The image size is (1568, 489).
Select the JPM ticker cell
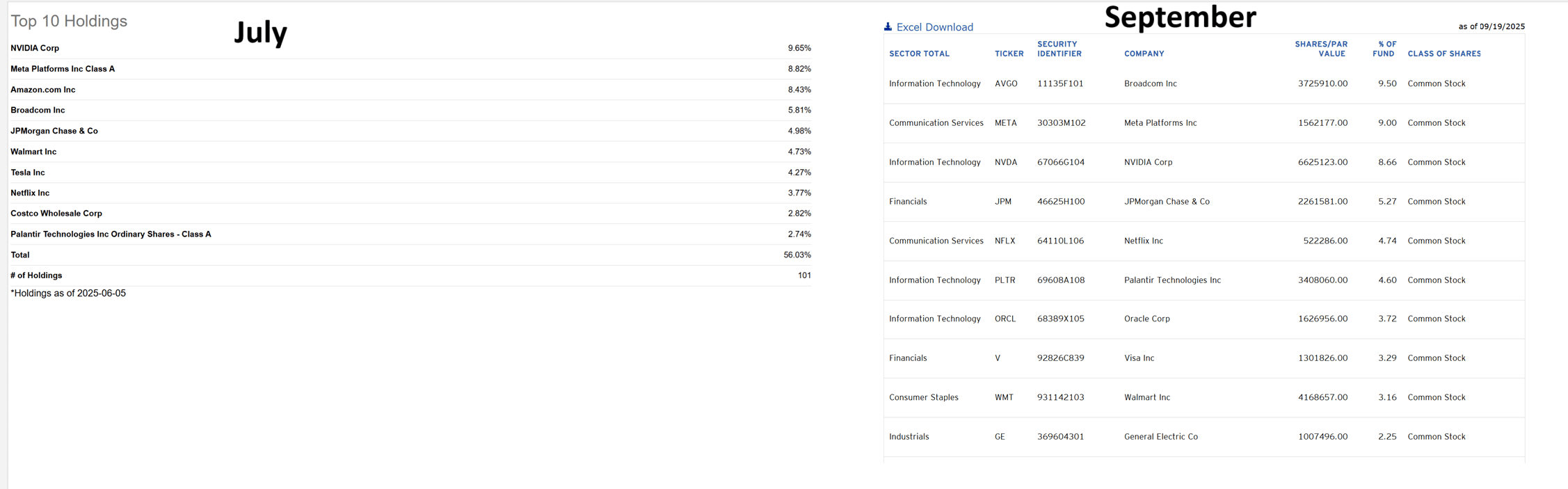1003,202
